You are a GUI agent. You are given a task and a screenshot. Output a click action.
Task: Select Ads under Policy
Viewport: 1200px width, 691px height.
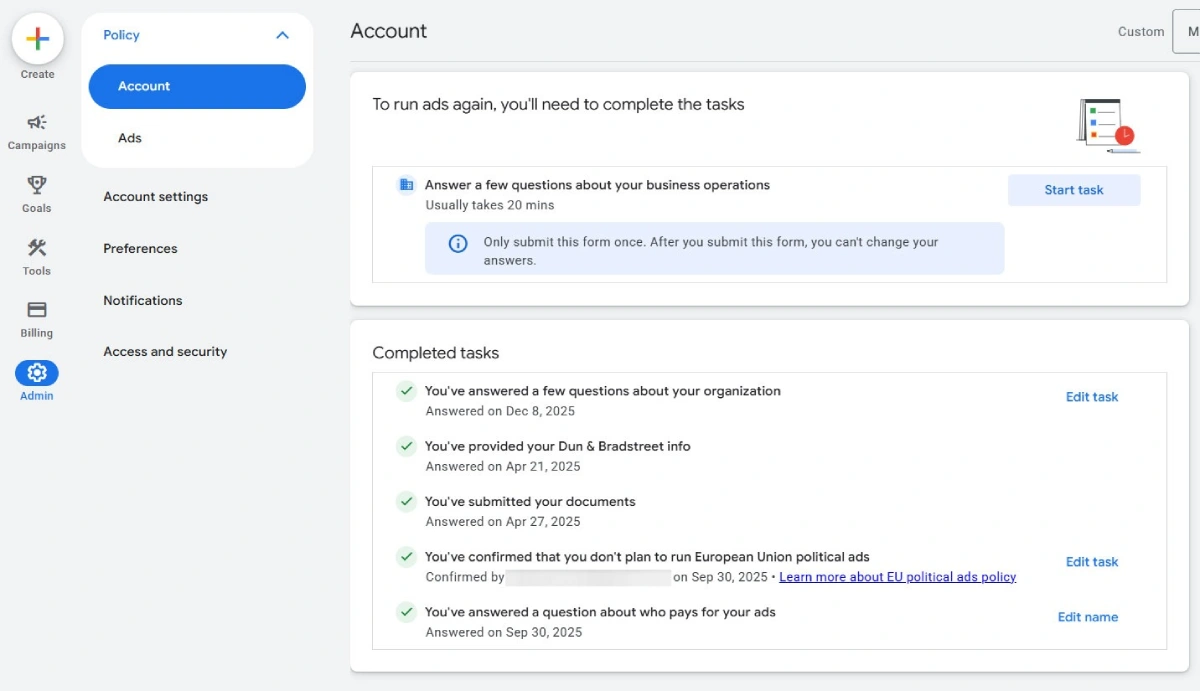coord(130,138)
